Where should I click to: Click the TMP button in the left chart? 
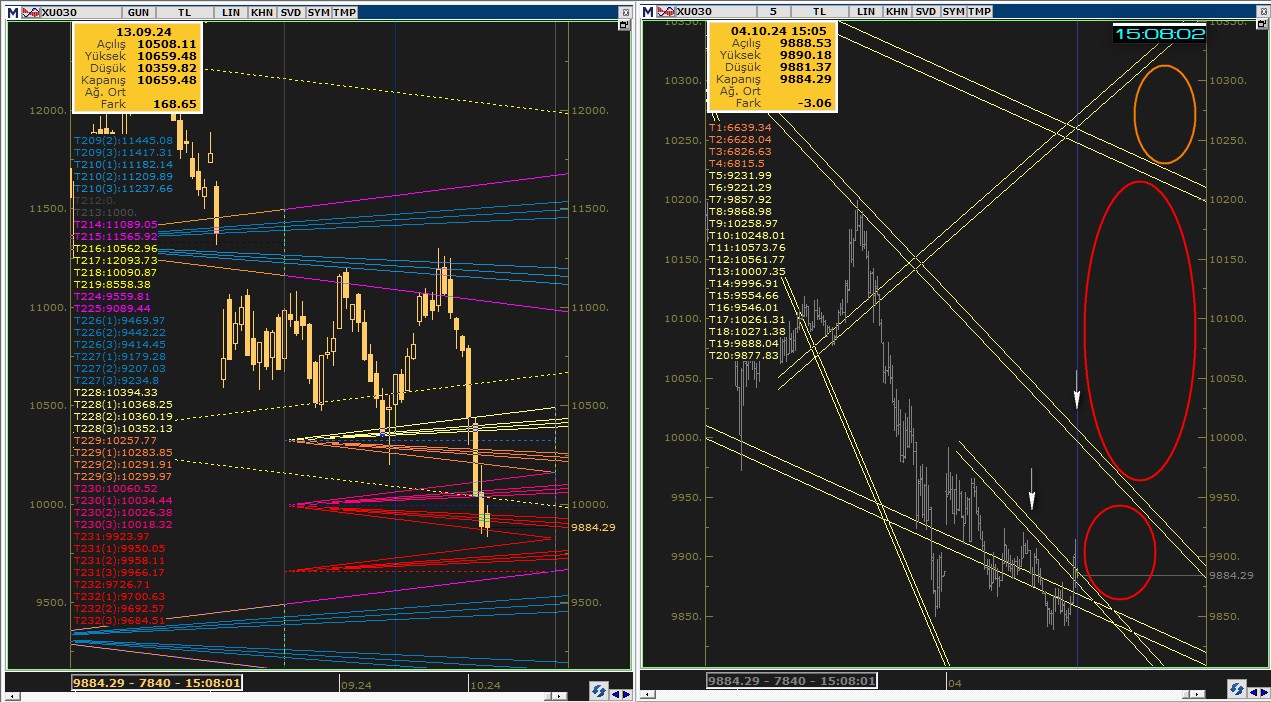coord(344,11)
